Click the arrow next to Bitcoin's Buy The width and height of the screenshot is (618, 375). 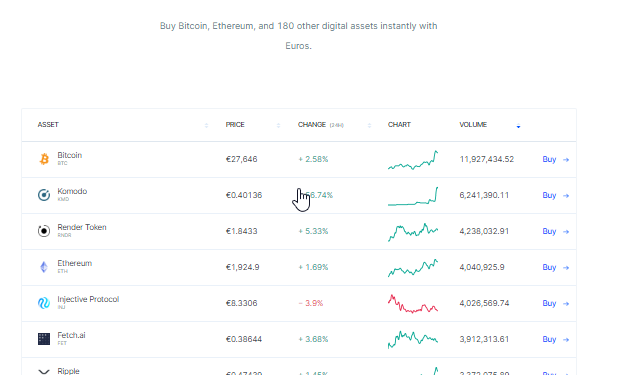566,160
